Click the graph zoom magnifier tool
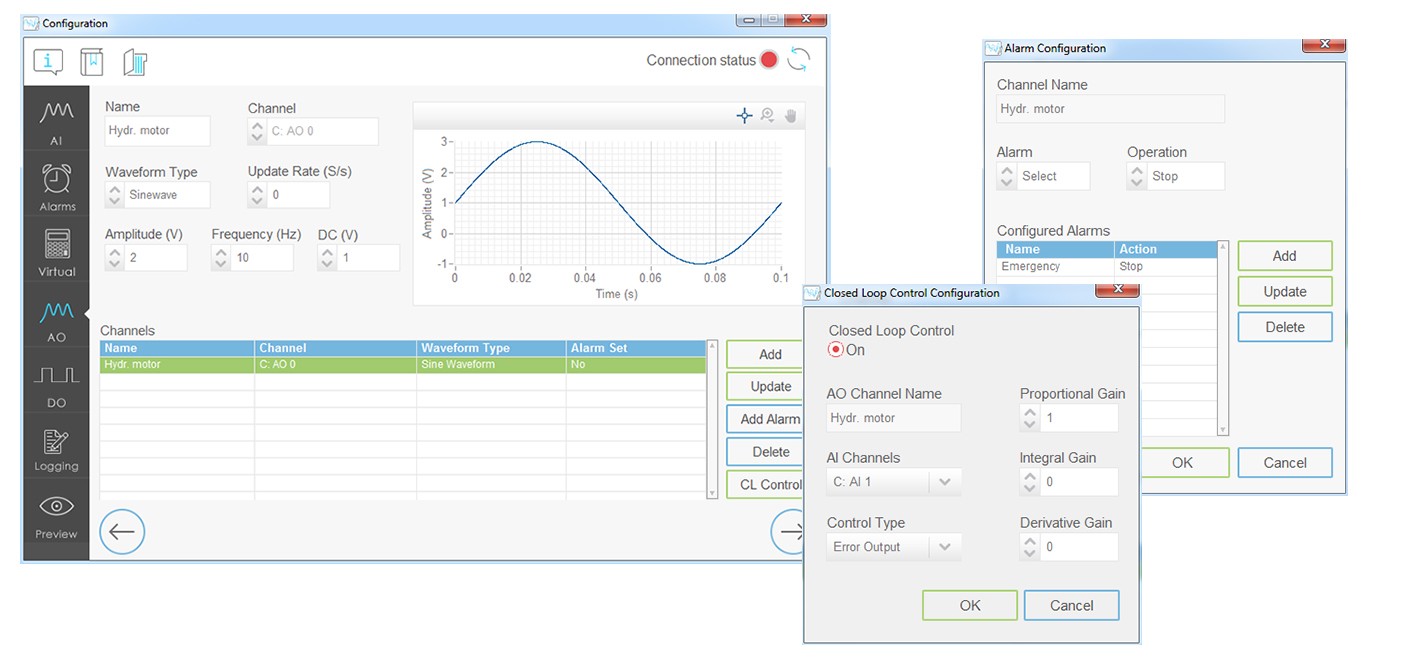This screenshot has height=660, width=1416. click(767, 116)
